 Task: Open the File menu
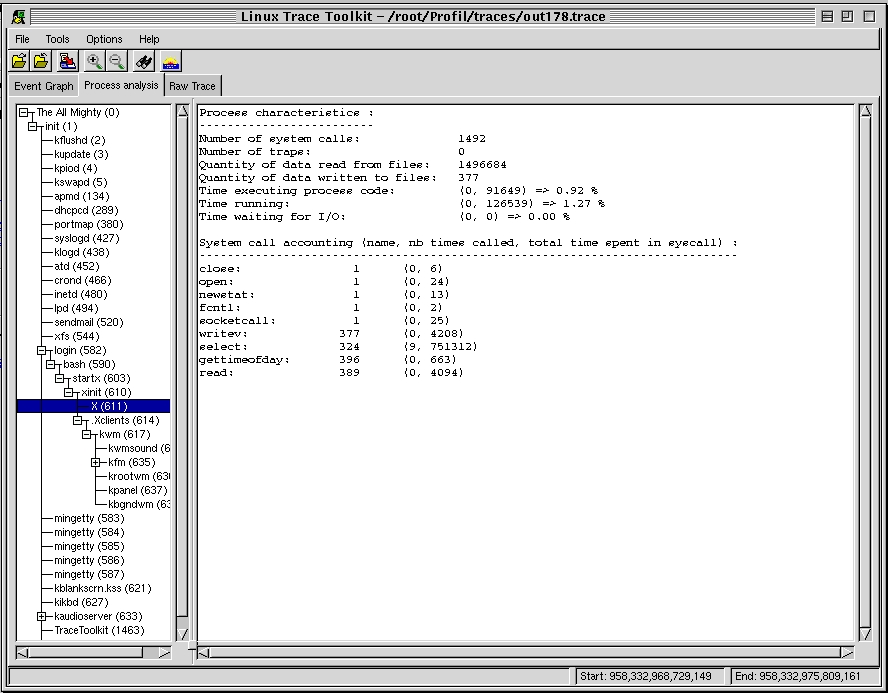(22, 39)
